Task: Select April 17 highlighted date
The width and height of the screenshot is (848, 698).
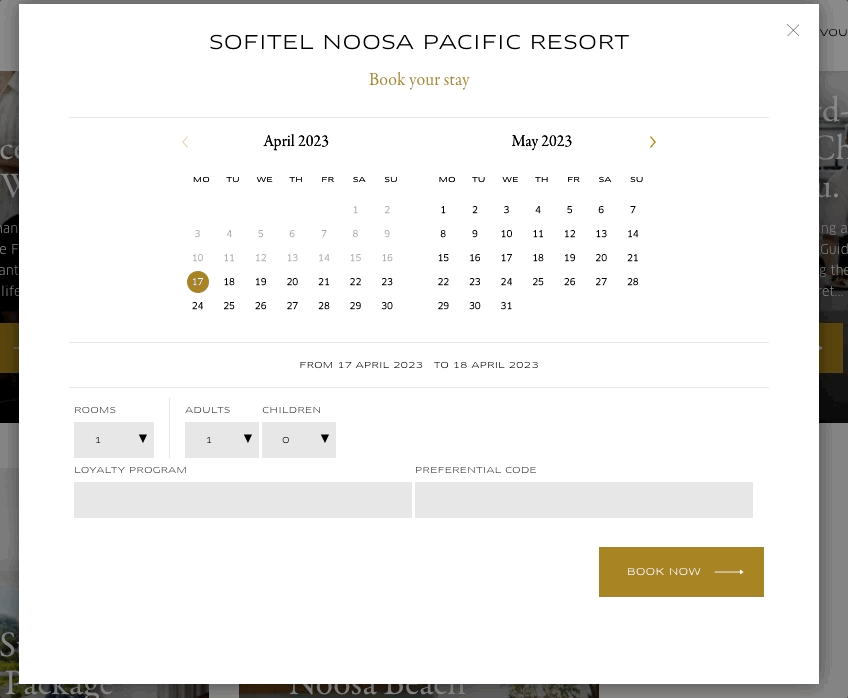Action: tap(198, 282)
